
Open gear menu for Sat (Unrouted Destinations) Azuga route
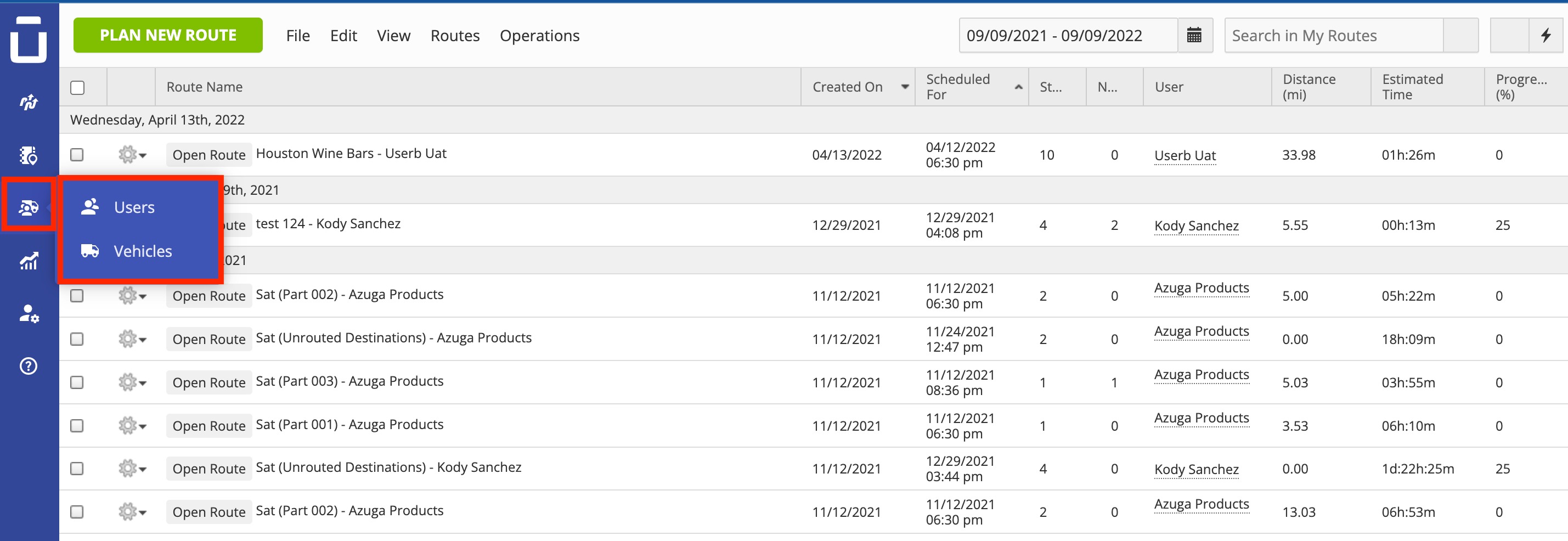click(132, 339)
